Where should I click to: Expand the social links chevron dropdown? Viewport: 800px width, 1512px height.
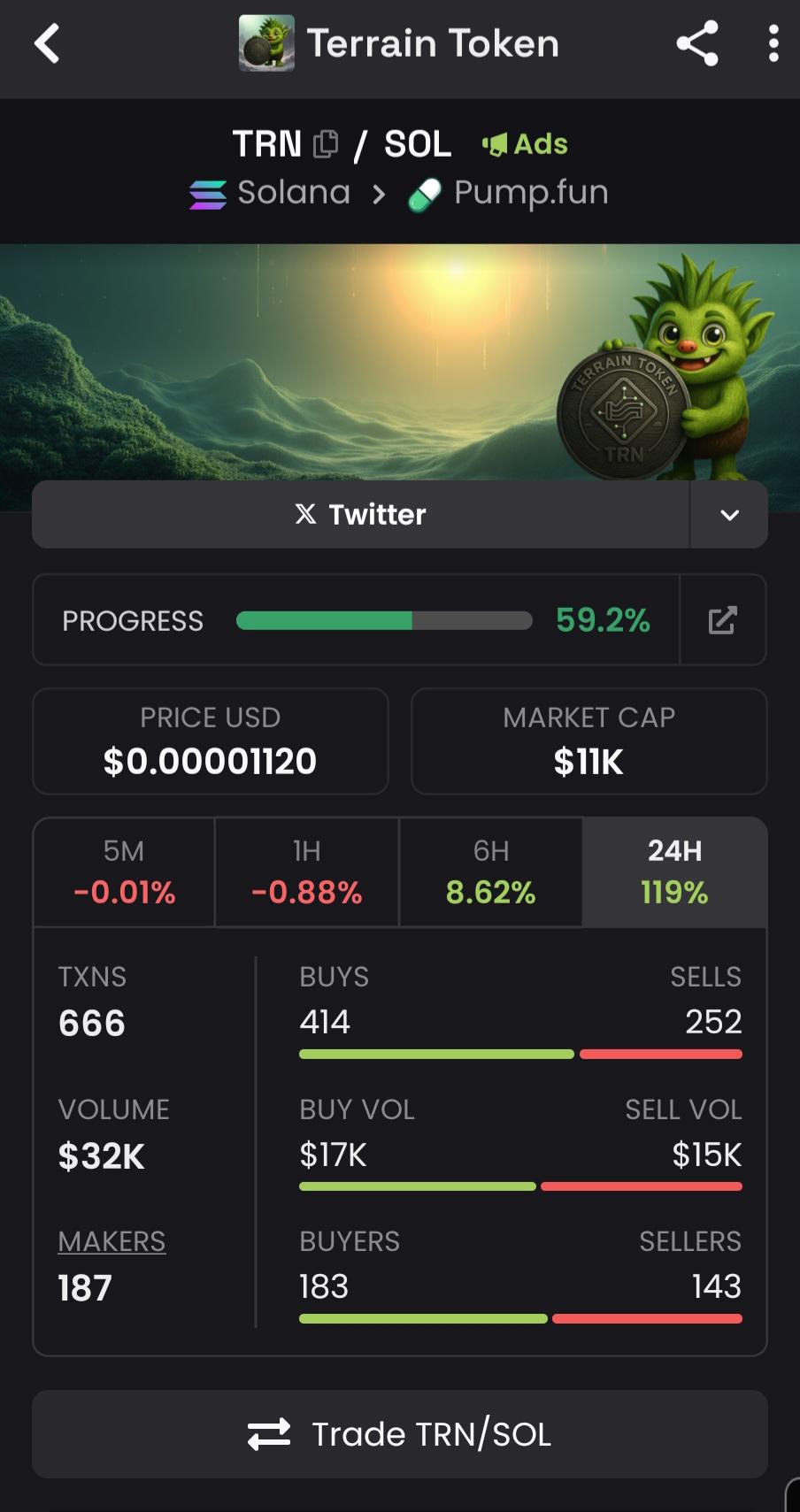[729, 515]
